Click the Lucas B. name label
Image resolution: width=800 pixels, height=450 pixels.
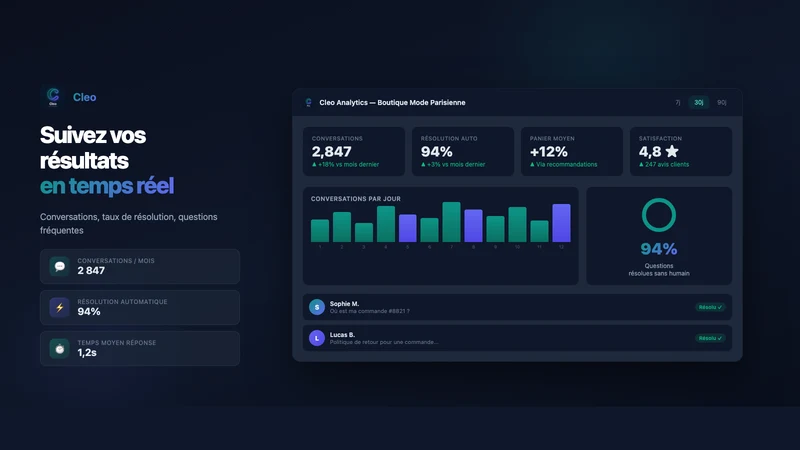(342, 335)
